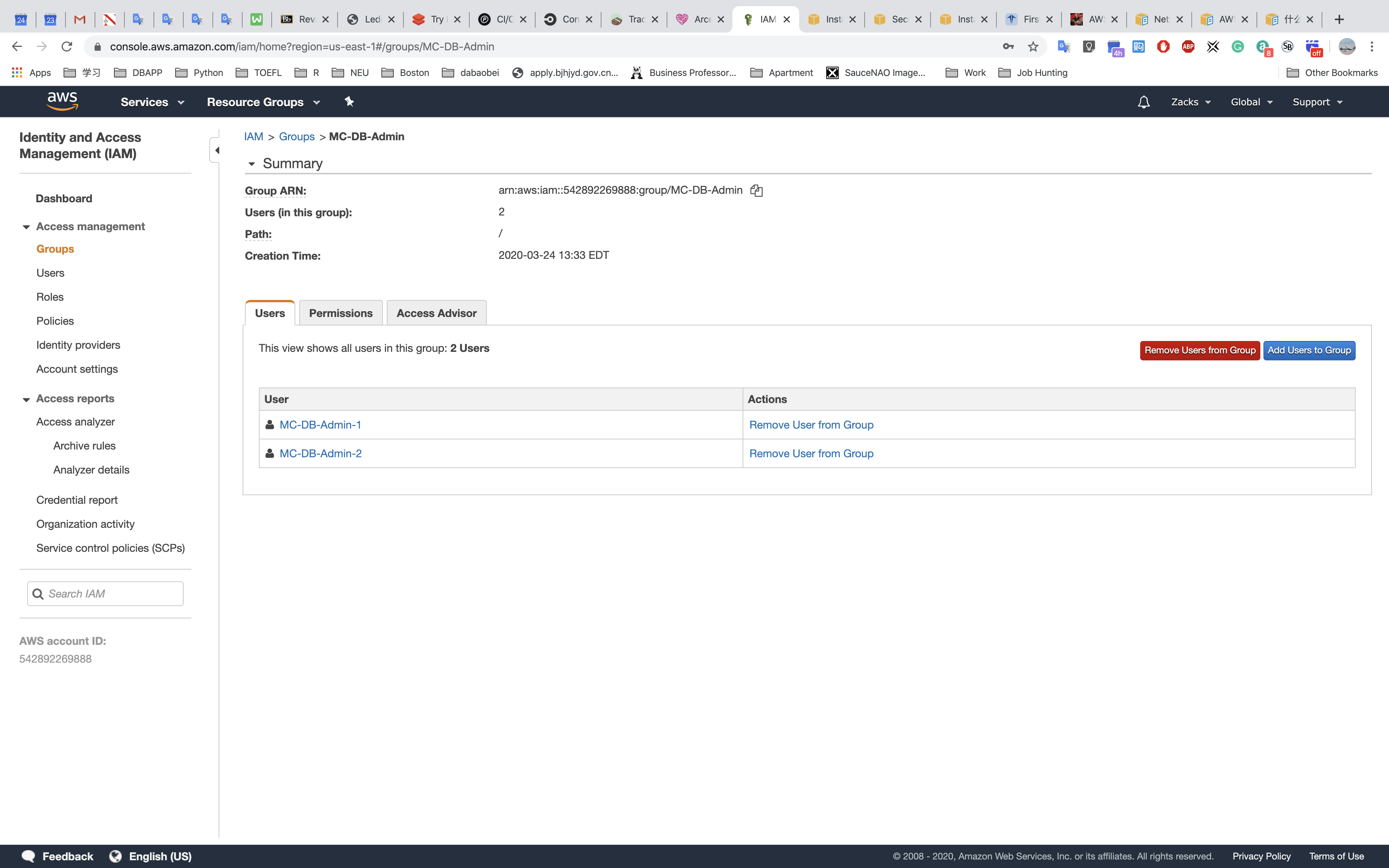
Task: Open the Global region dropdown
Action: 1251,102
